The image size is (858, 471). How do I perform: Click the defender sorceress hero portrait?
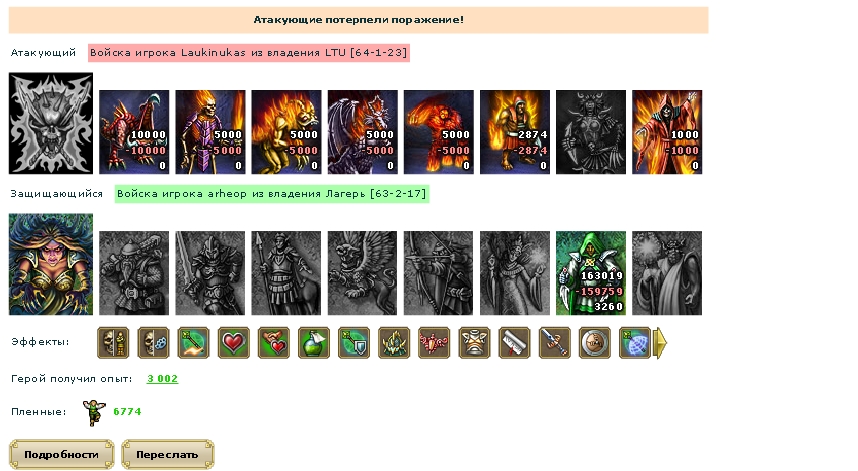pos(51,264)
